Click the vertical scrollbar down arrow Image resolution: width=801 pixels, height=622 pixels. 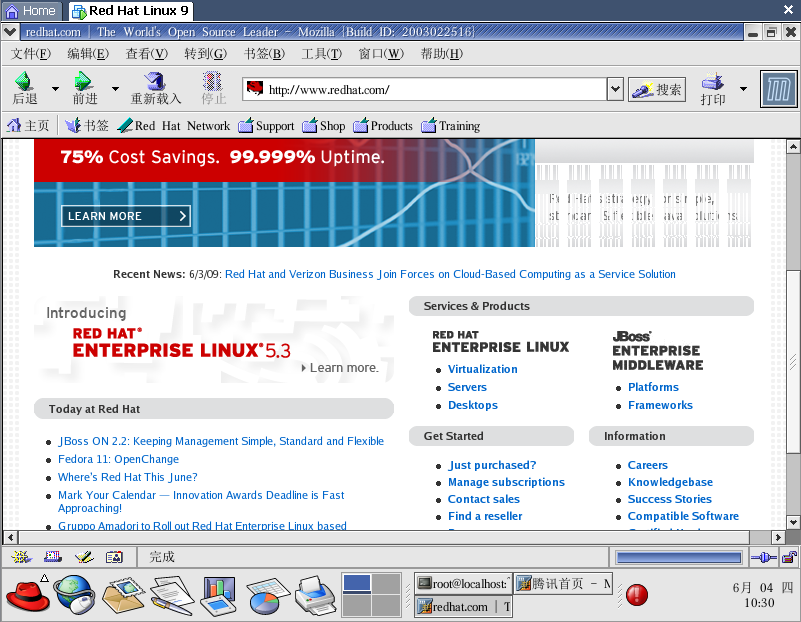pos(793,522)
